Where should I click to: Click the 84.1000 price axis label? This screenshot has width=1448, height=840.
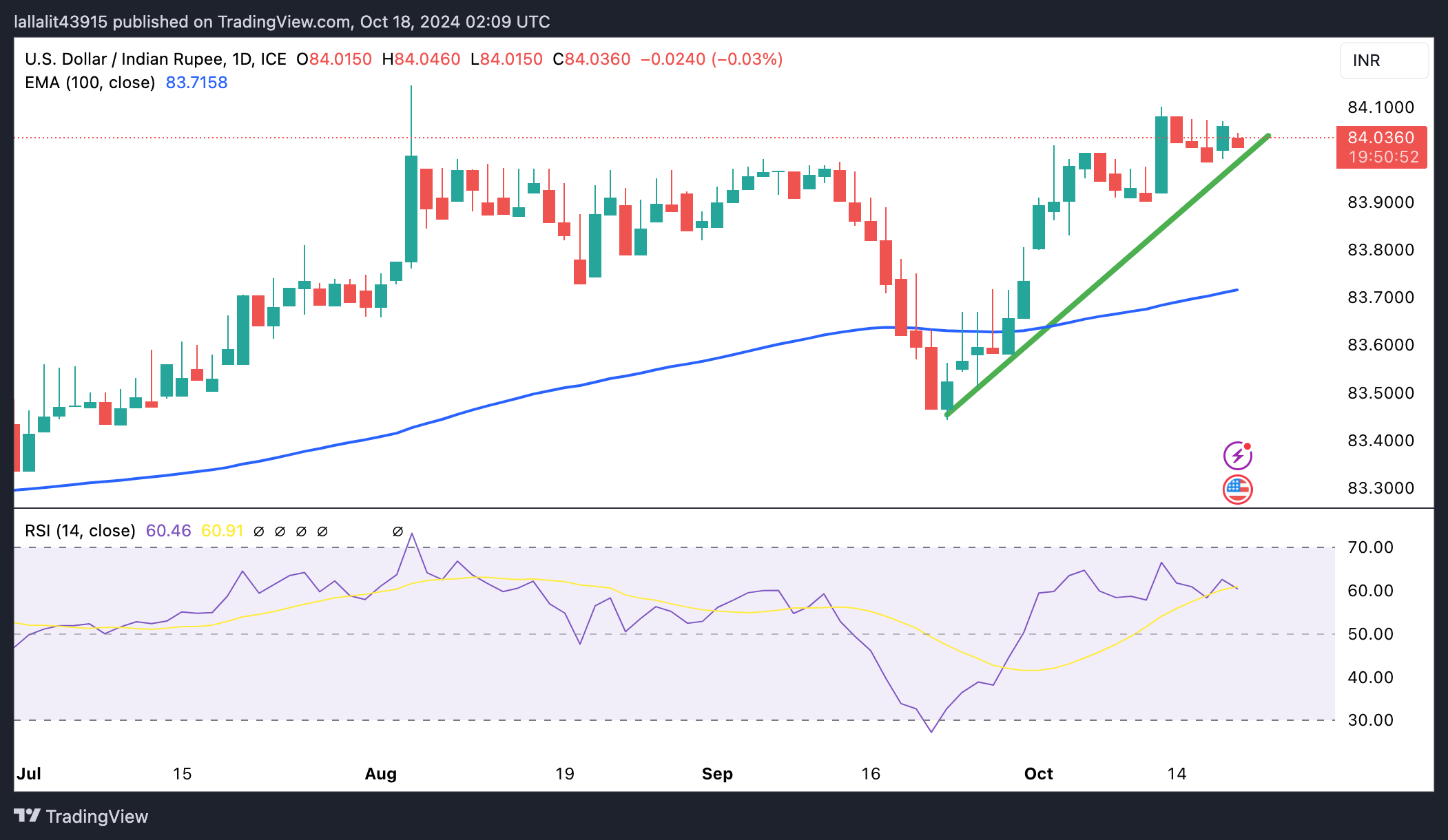click(1380, 107)
